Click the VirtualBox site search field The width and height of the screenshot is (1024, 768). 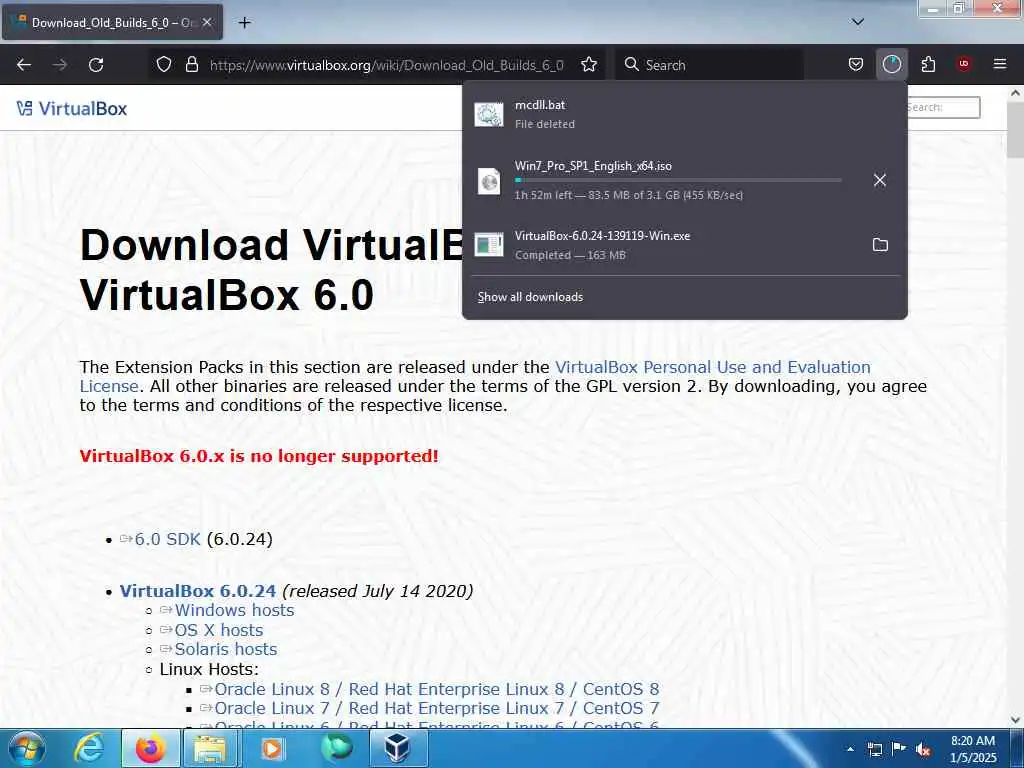(942, 108)
